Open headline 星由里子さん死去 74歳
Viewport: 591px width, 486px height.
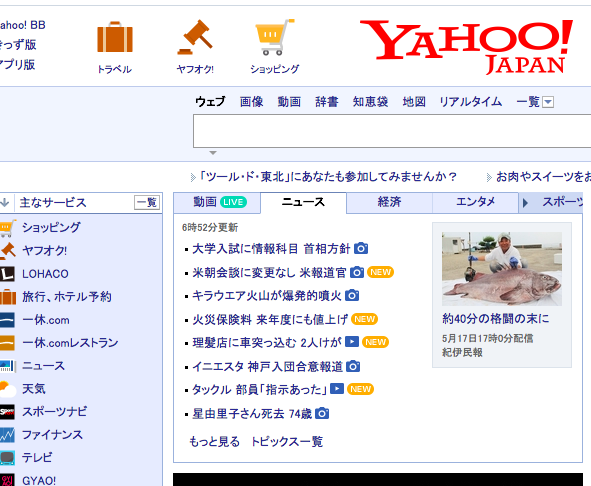[x=252, y=414]
